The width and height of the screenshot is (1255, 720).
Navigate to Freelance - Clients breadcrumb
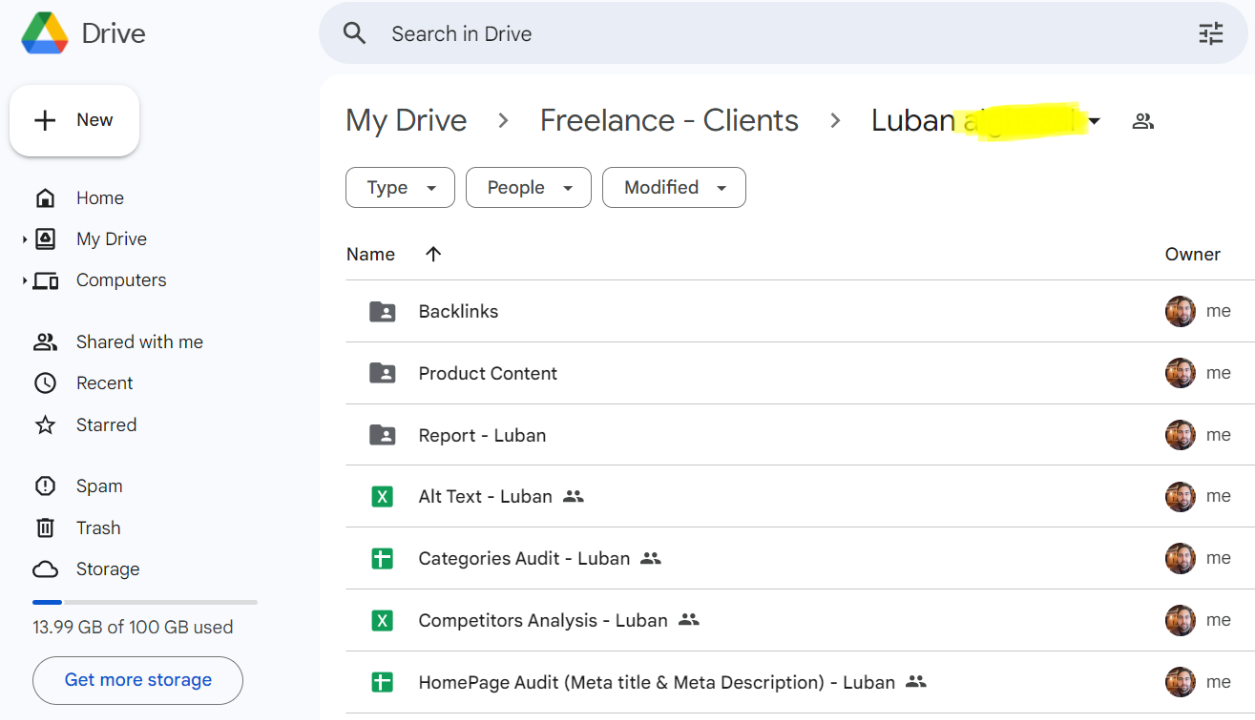669,121
